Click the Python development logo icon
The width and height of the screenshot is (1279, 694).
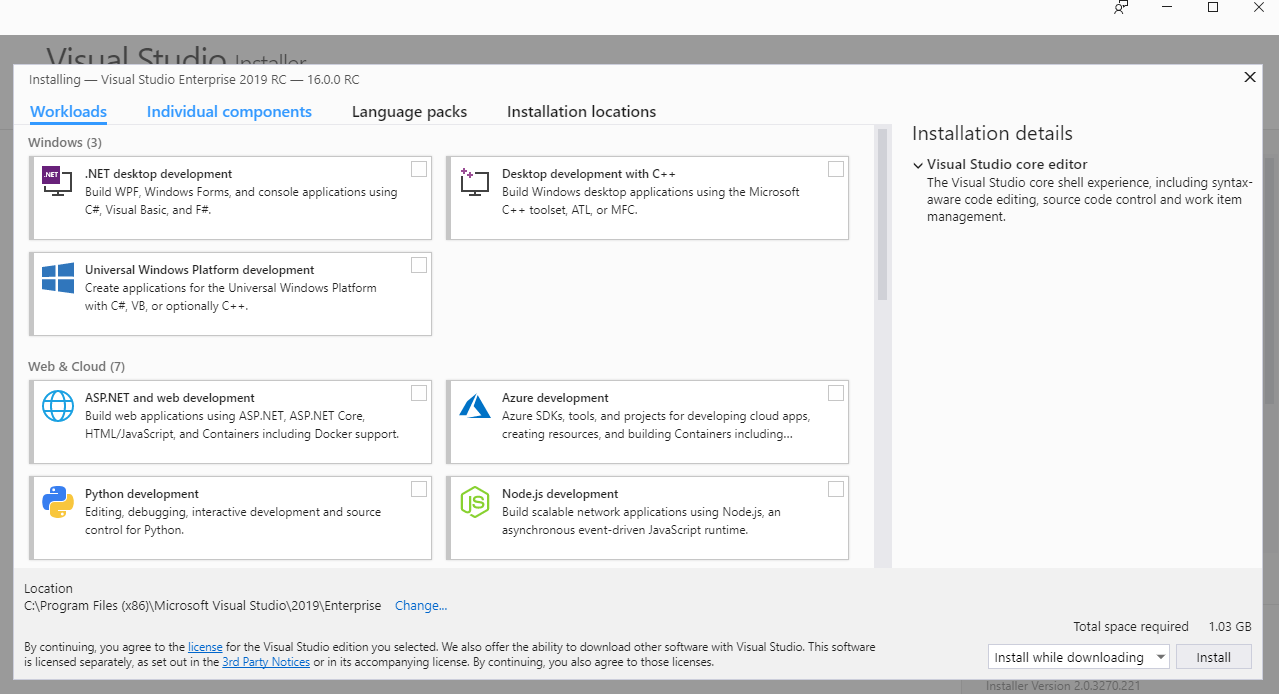(x=58, y=501)
